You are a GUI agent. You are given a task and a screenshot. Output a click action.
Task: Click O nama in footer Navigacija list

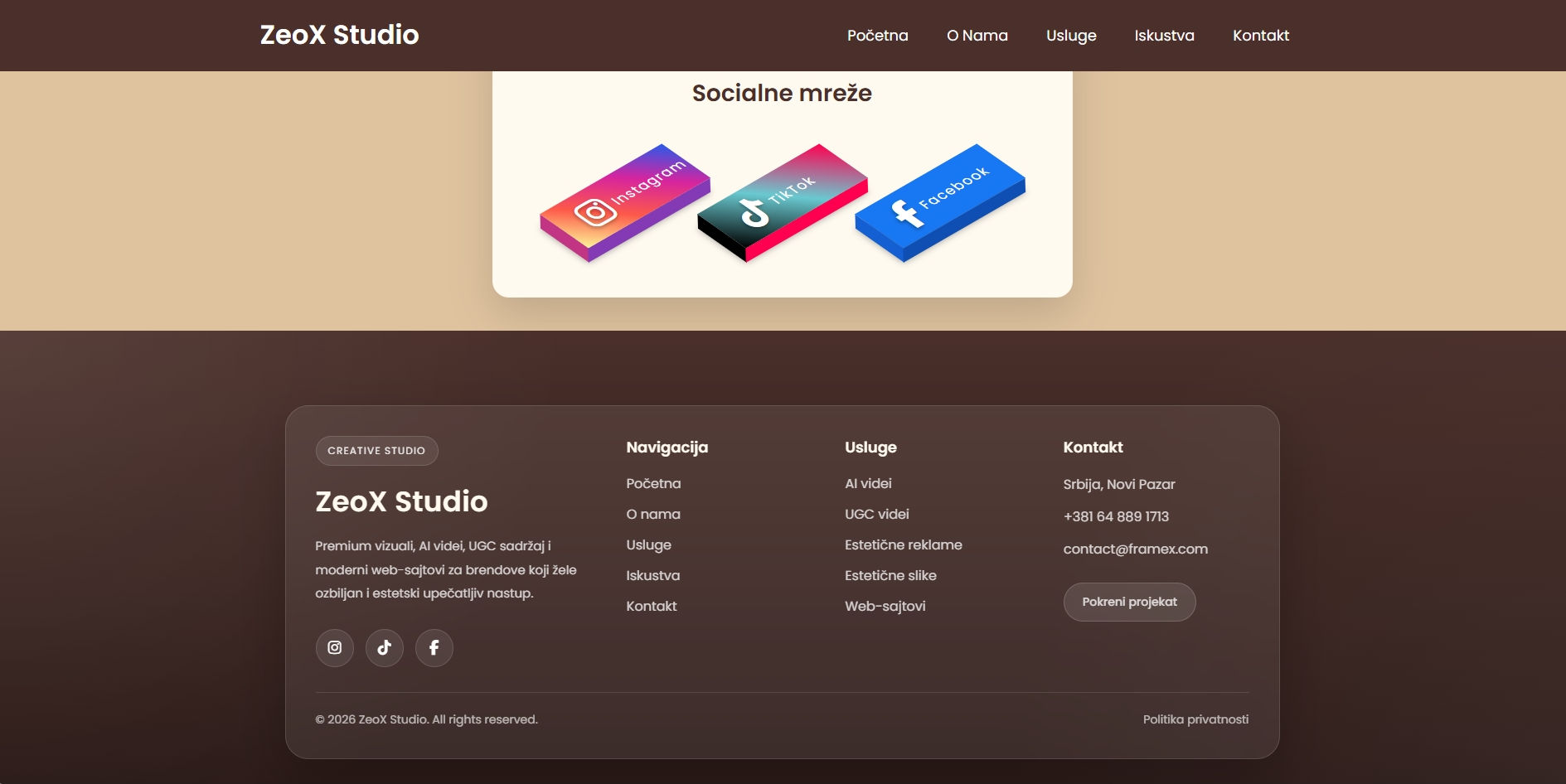click(x=653, y=514)
